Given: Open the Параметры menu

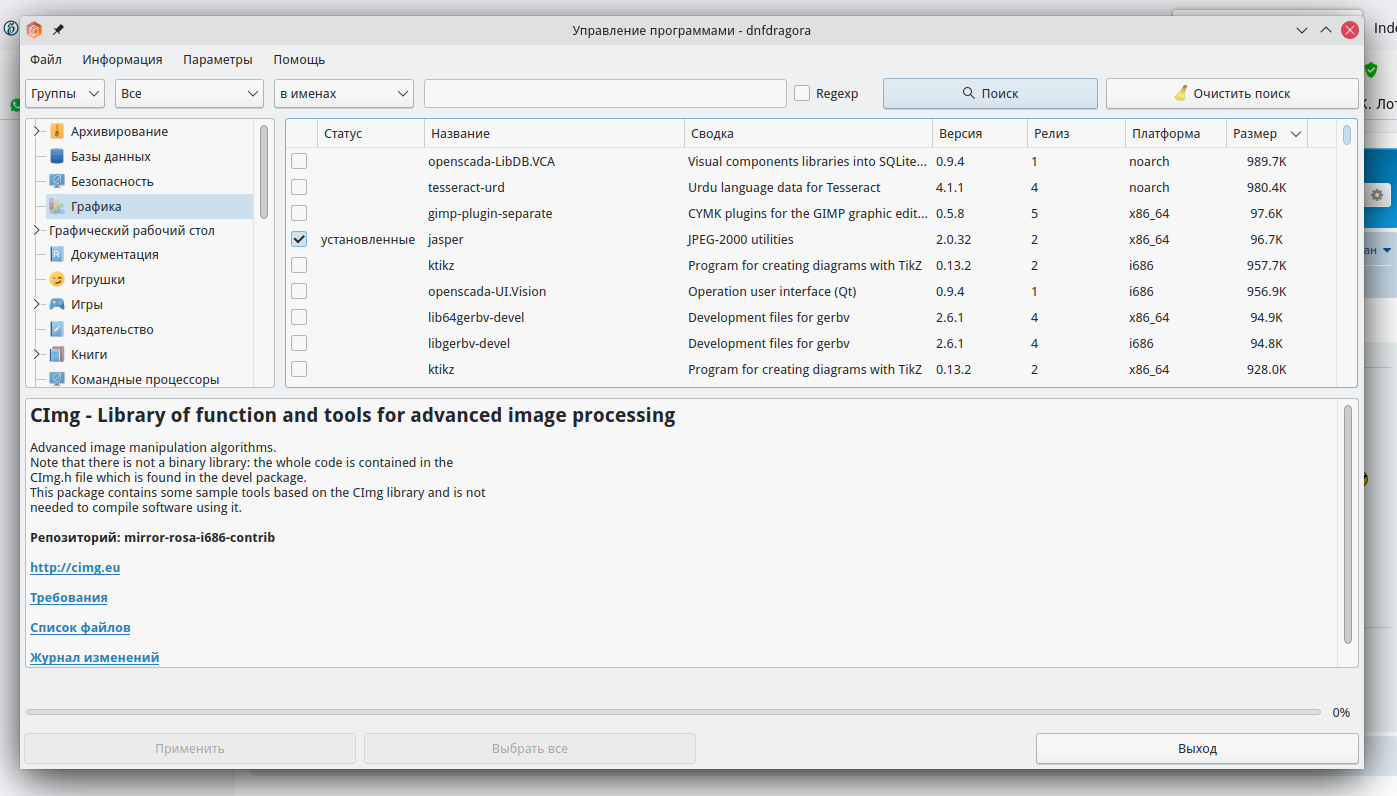Looking at the screenshot, I should click(x=217, y=59).
